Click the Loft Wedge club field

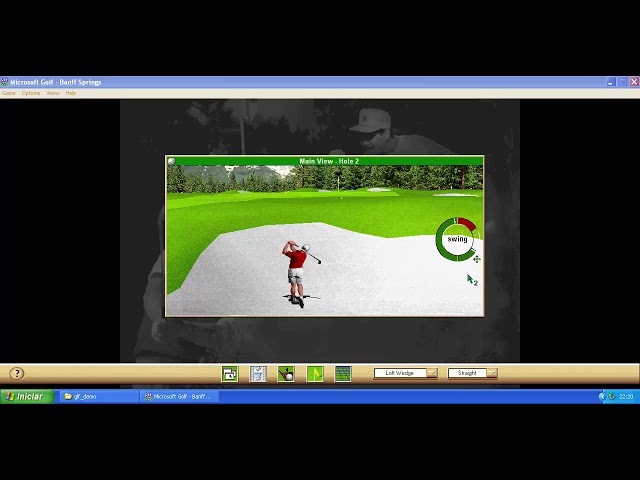[400, 373]
